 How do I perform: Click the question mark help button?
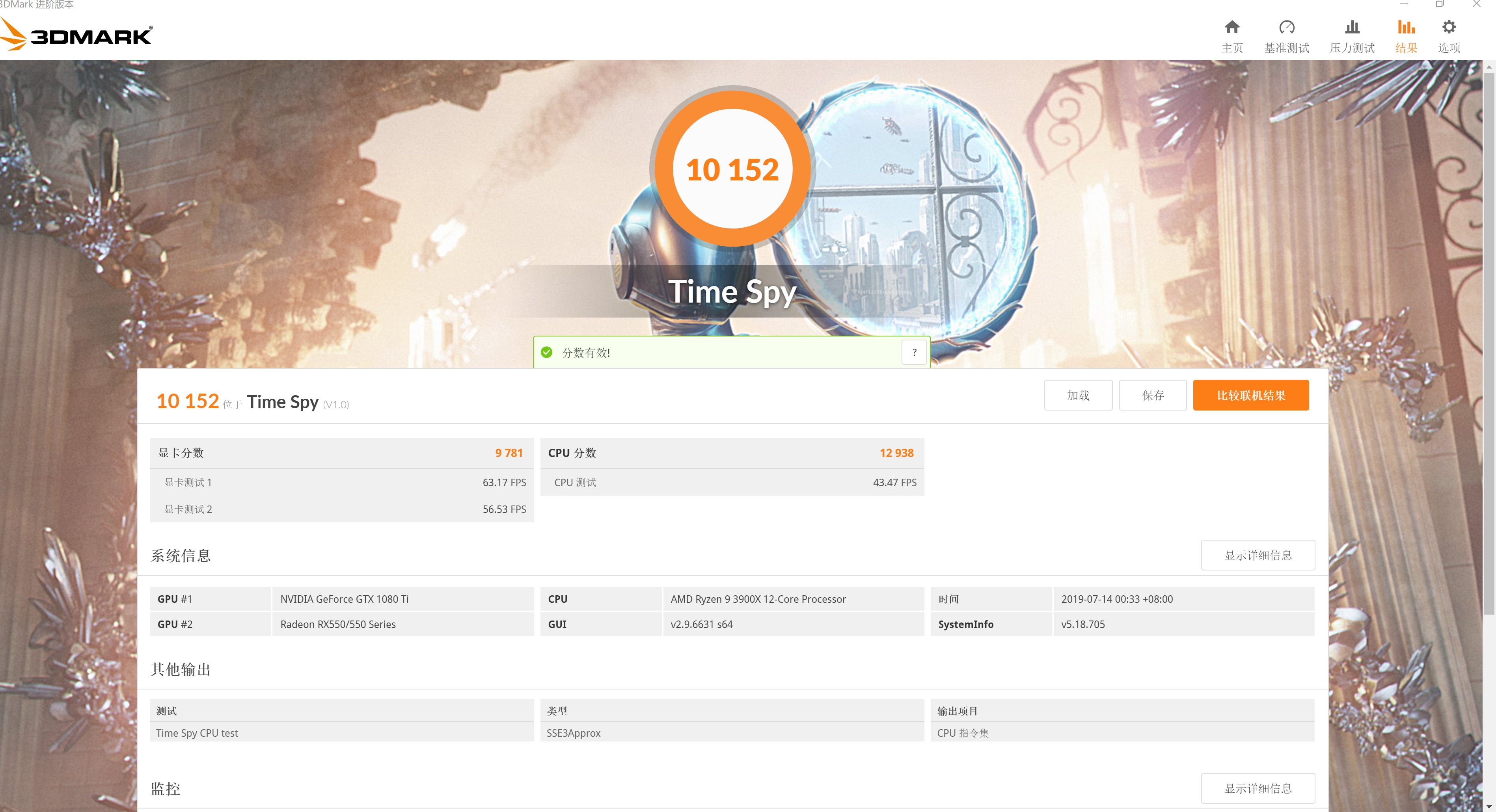tap(914, 352)
